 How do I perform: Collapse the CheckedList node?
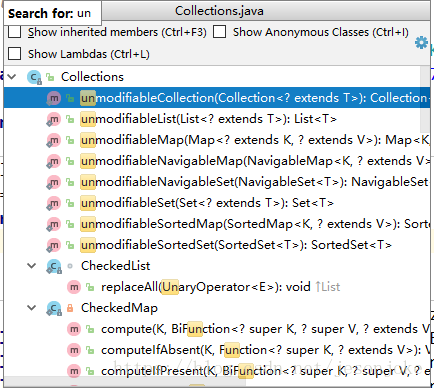point(32,266)
